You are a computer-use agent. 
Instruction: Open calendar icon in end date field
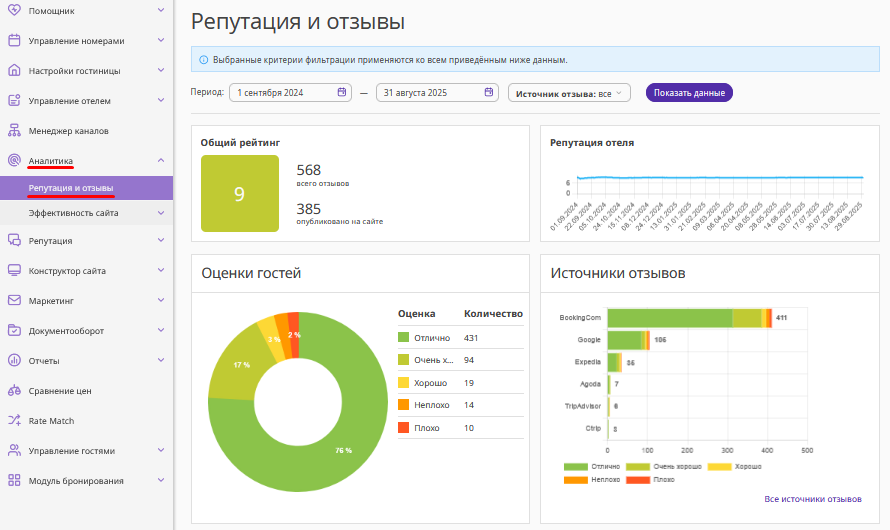click(488, 92)
